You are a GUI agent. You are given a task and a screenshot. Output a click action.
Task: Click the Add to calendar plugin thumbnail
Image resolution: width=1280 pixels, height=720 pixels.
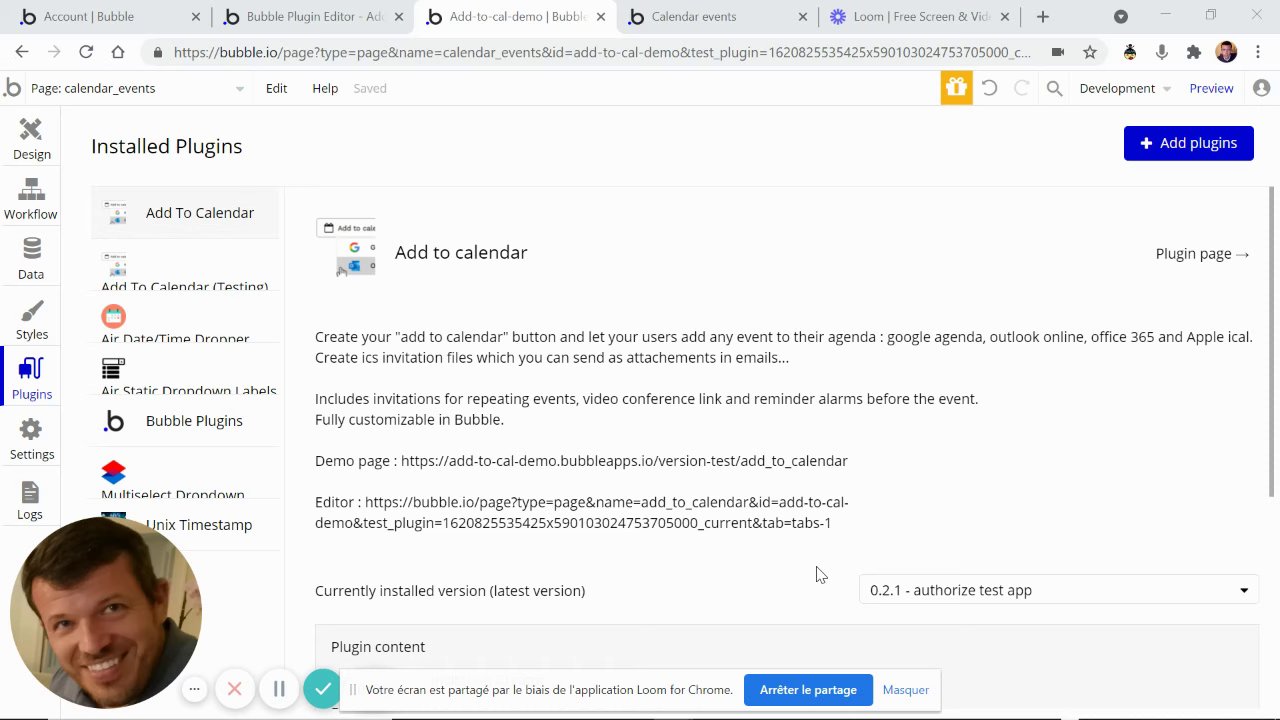click(346, 247)
